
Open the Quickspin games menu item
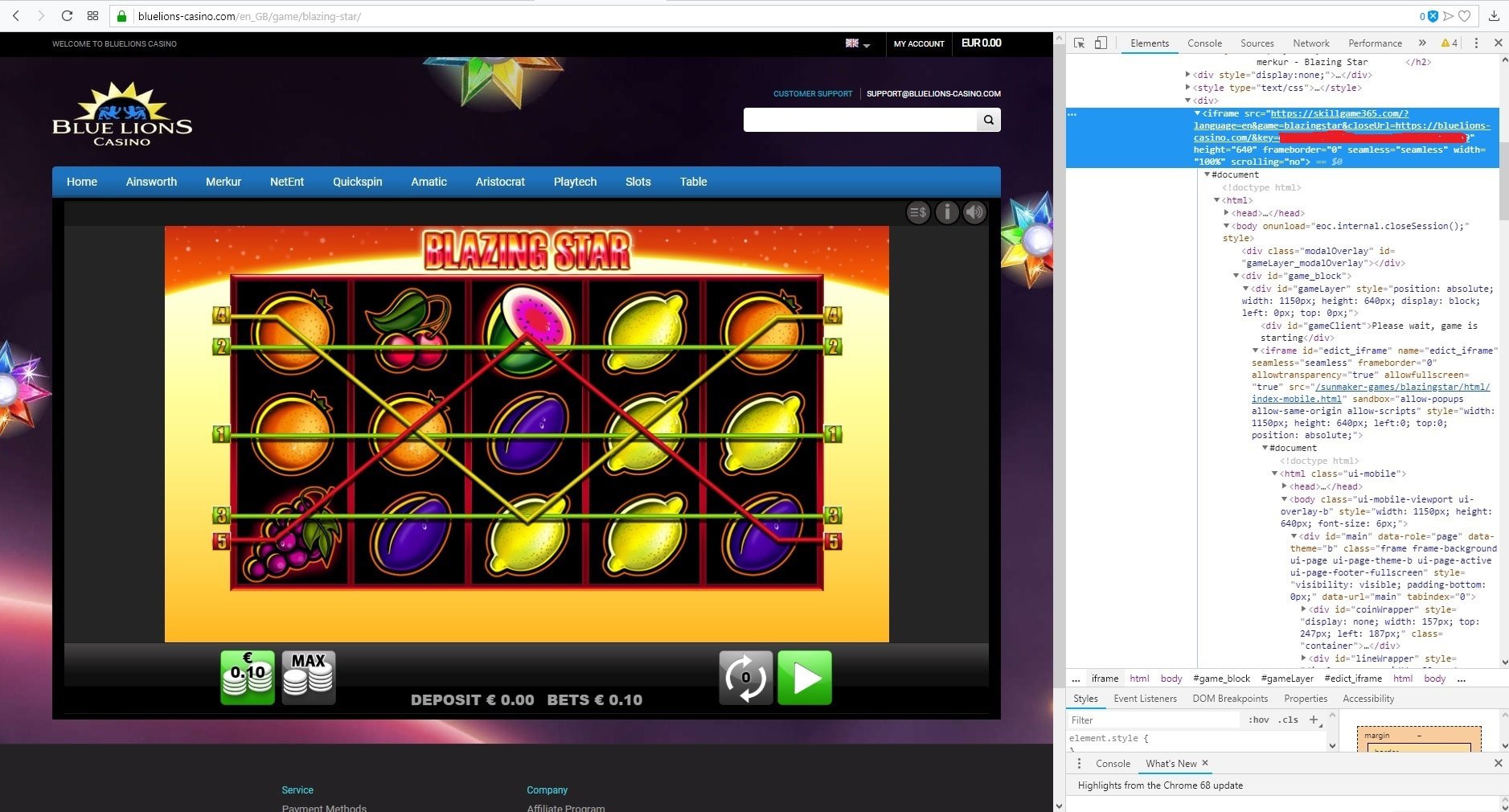pyautogui.click(x=358, y=182)
